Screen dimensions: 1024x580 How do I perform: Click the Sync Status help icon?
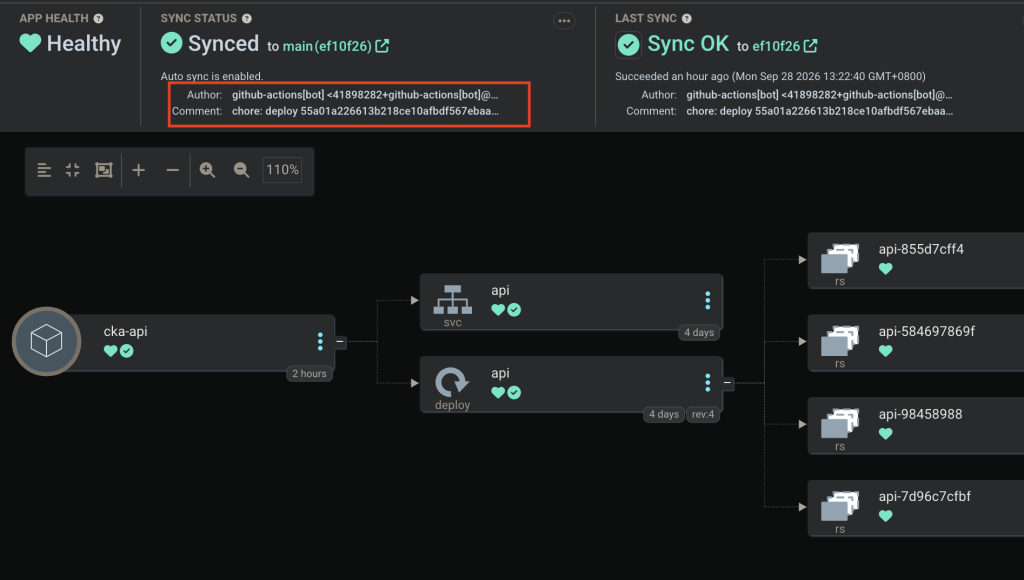(x=247, y=18)
